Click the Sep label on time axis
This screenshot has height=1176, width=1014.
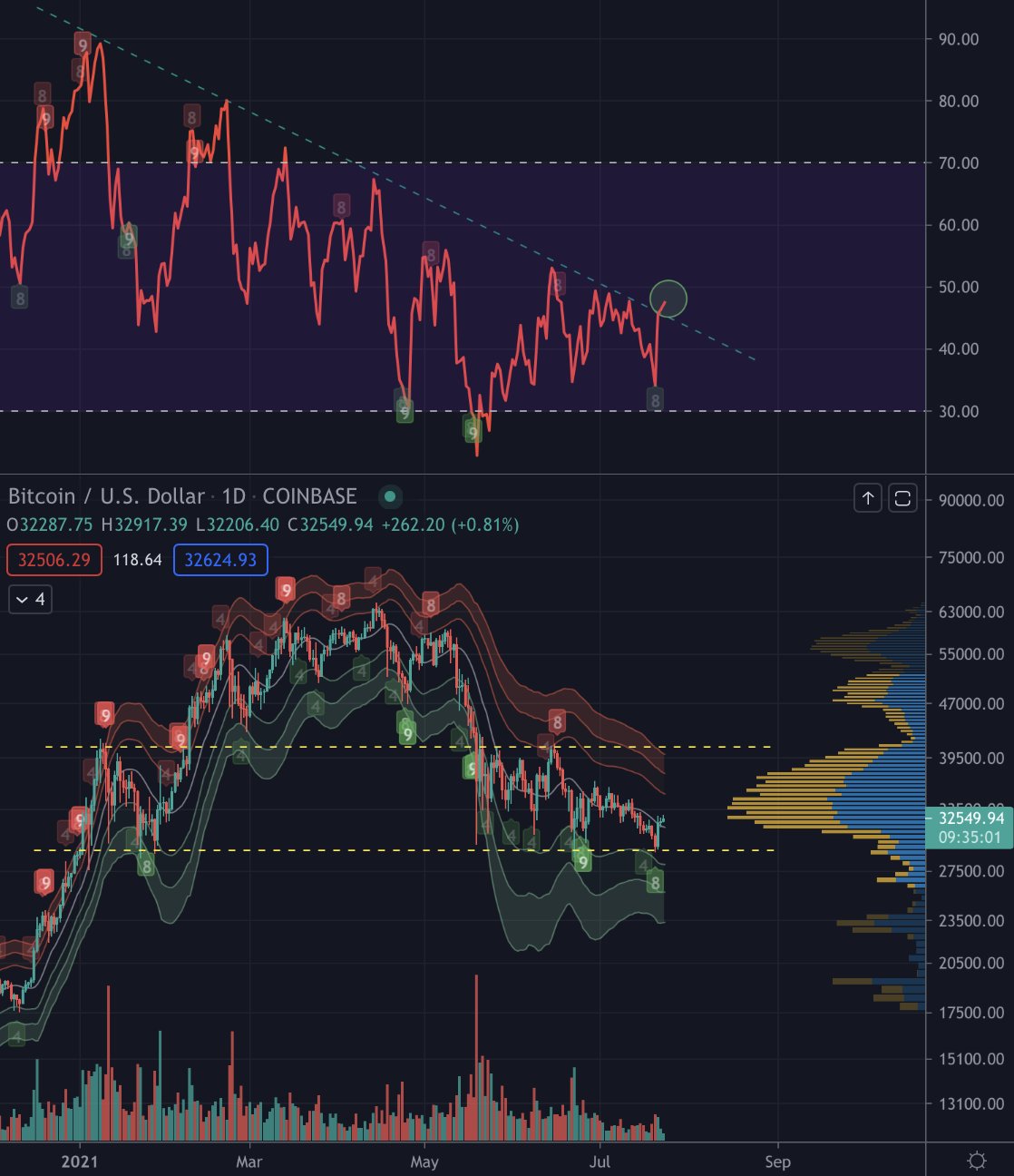[x=777, y=1161]
